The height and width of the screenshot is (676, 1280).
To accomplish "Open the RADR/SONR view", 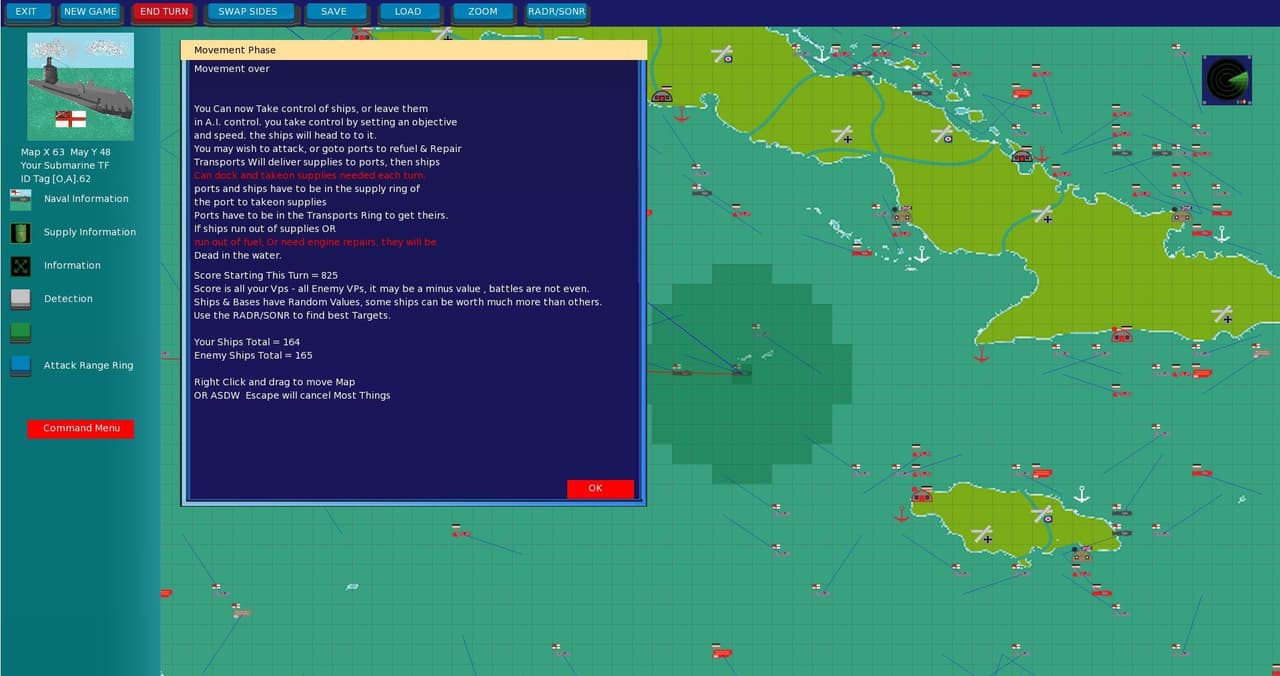I will (557, 12).
